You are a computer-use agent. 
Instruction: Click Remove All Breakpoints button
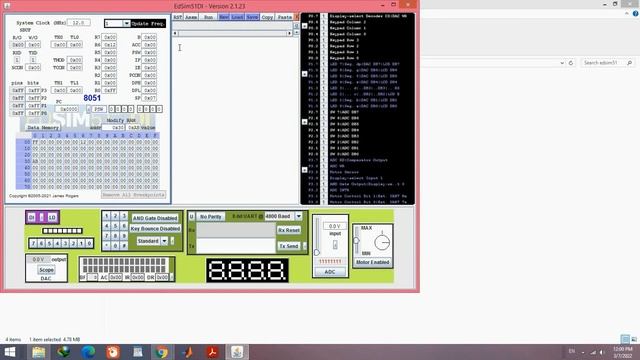pyautogui.click(x=133, y=195)
